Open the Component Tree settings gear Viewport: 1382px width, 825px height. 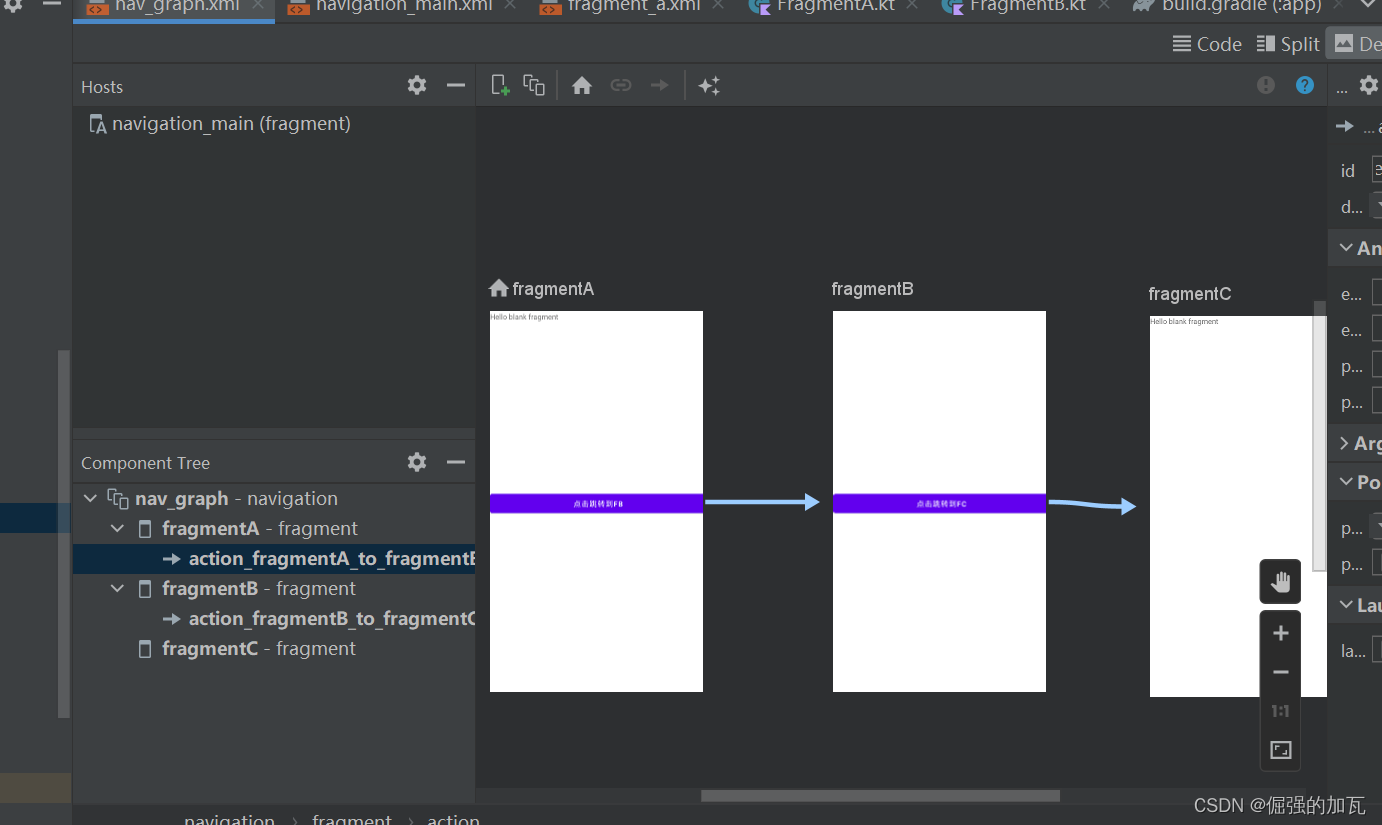417,461
